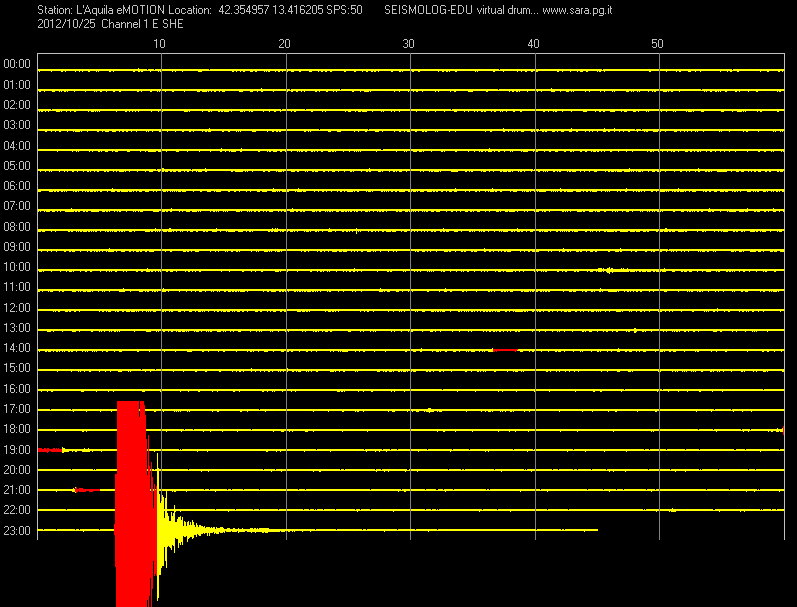Click the 01:00 hour label
797x607 pixels.
[17, 84]
